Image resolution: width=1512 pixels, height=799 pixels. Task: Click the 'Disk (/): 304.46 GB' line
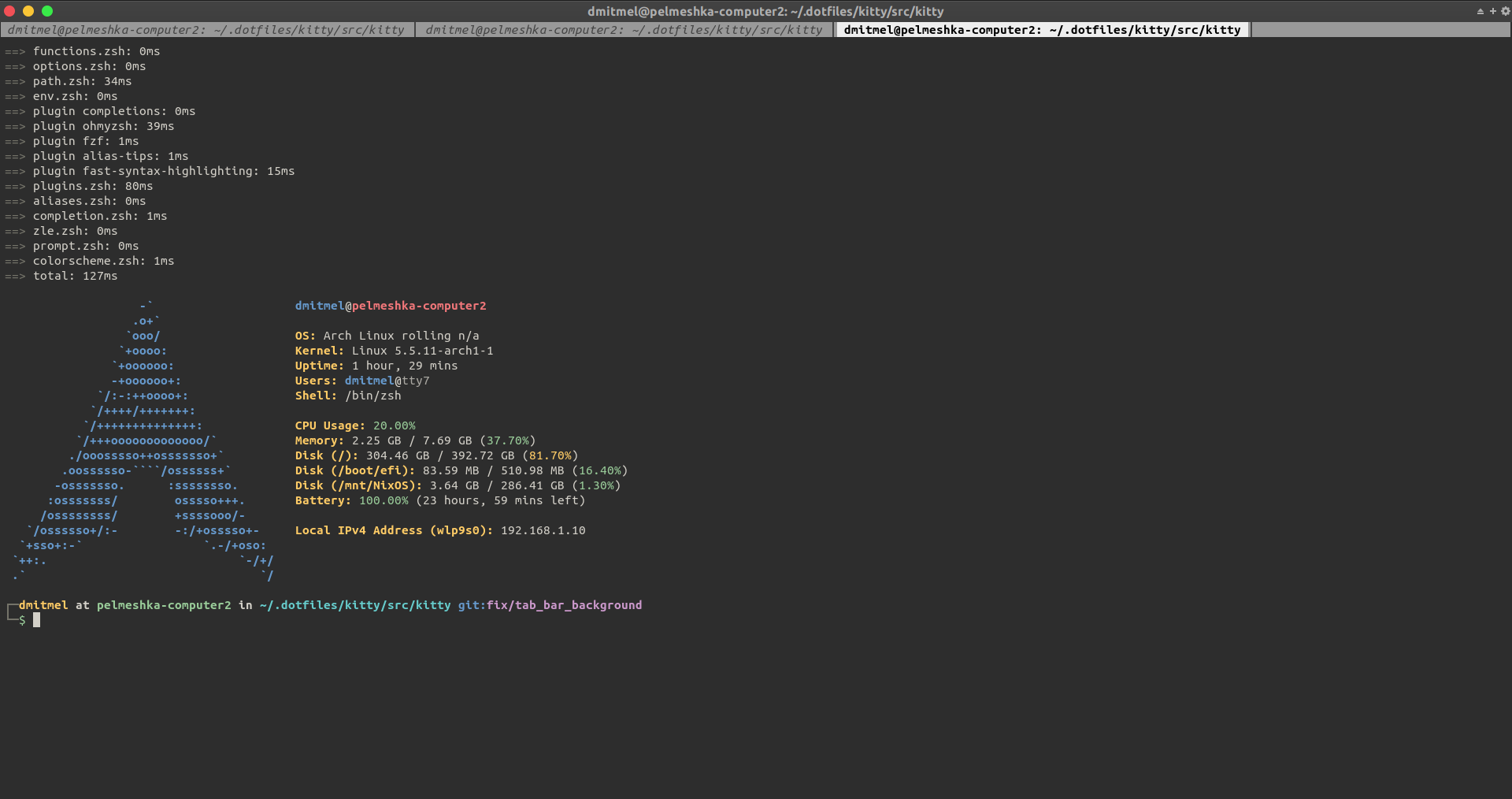pos(436,455)
